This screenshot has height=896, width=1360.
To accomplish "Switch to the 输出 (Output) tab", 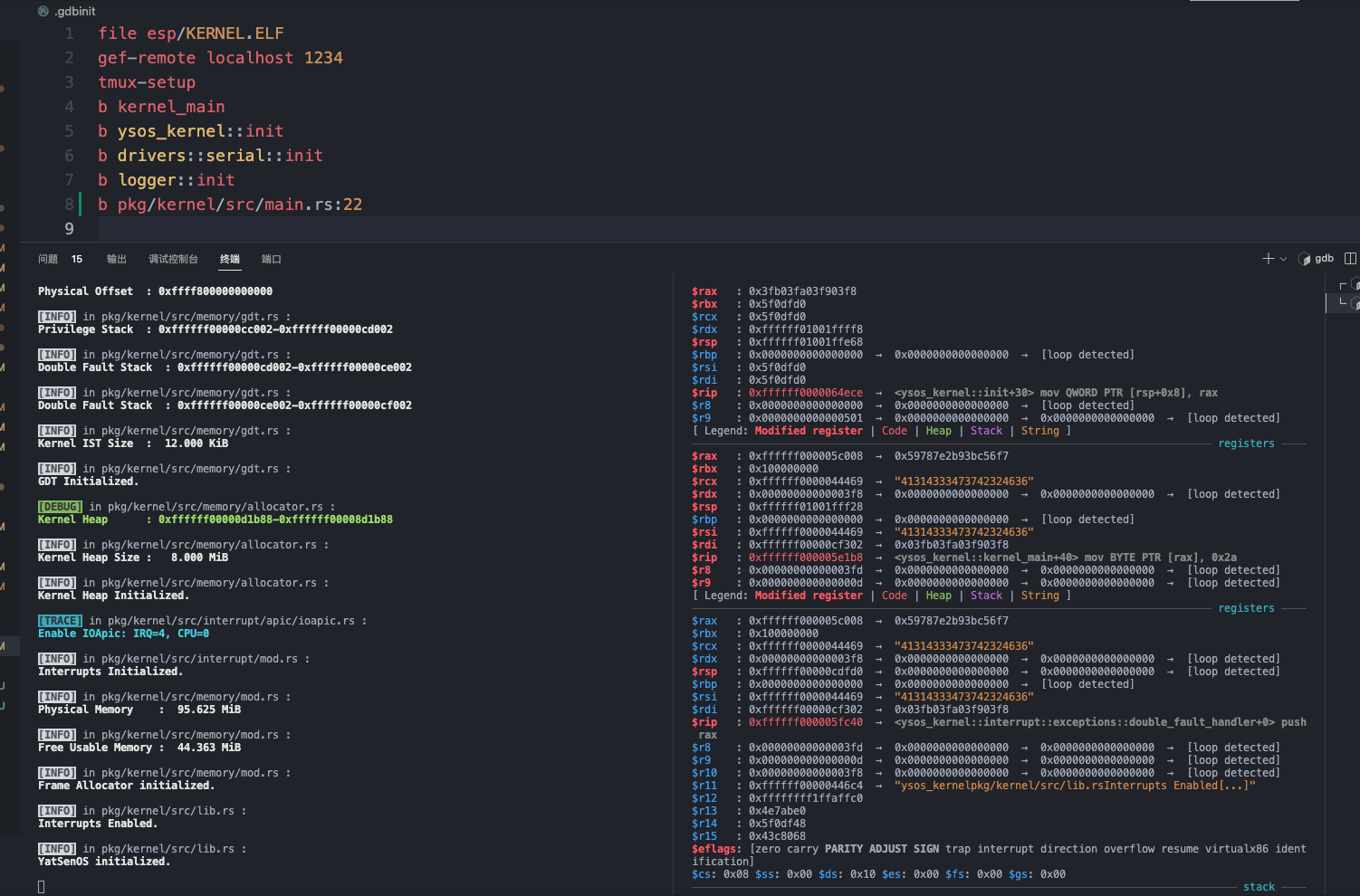I will point(117,259).
